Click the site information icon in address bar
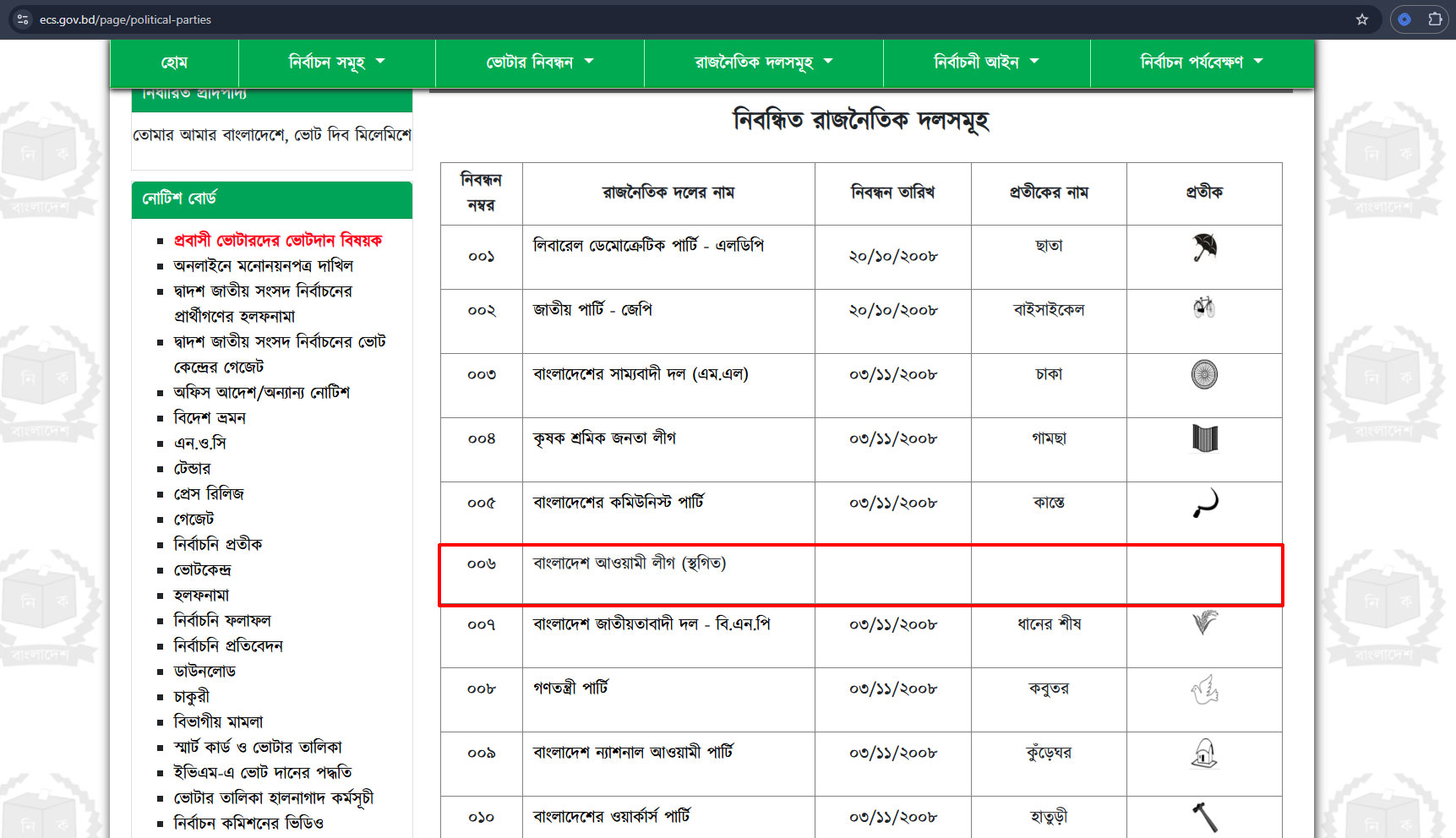The width and height of the screenshot is (1456, 838). tap(23, 19)
